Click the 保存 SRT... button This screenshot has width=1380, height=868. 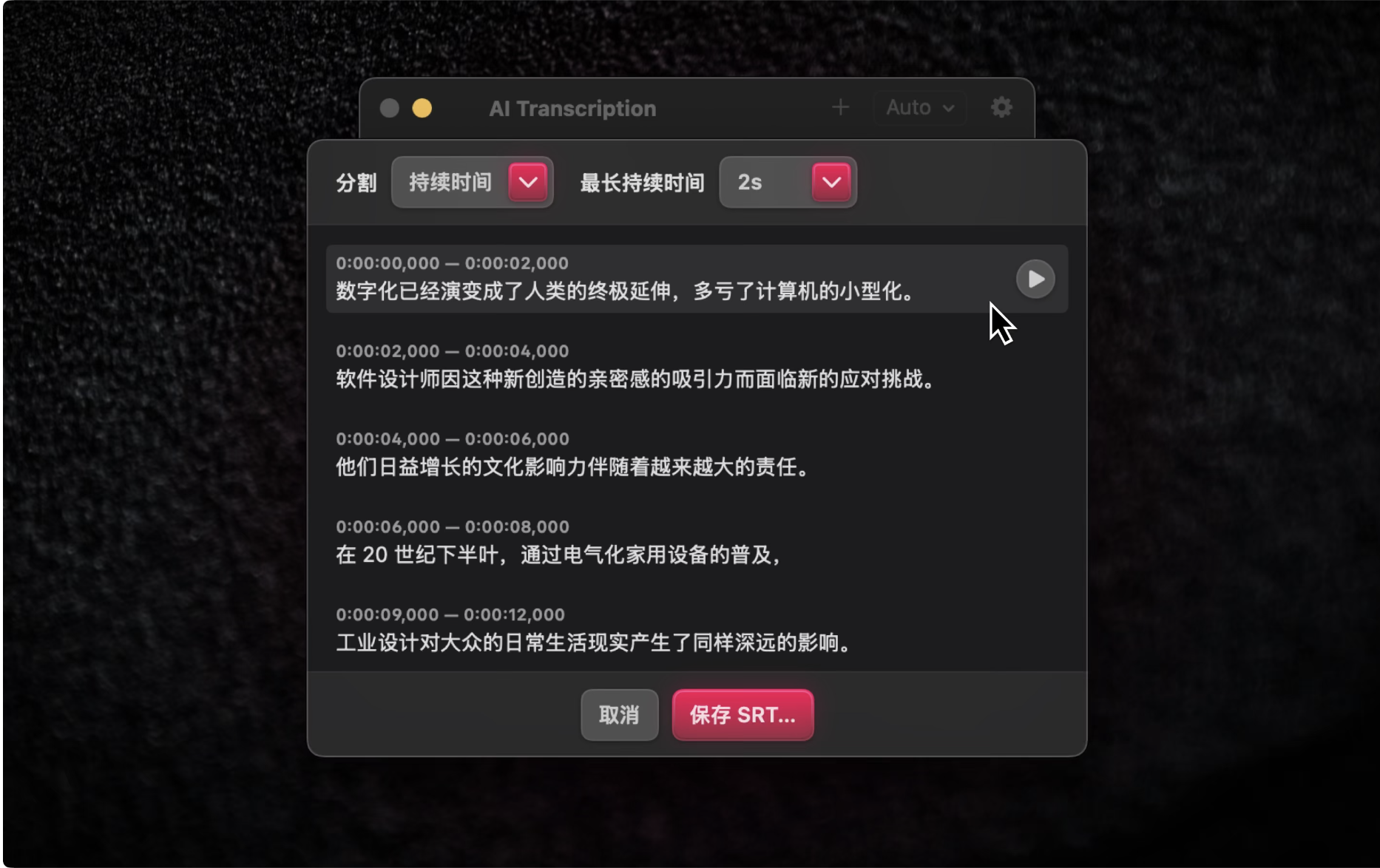(743, 715)
